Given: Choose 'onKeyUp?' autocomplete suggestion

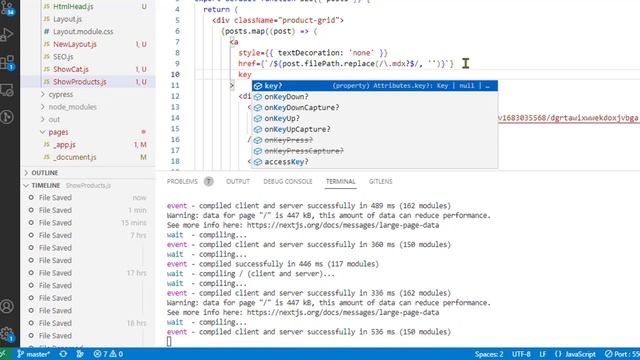Looking at the screenshot, I should click(375, 118).
